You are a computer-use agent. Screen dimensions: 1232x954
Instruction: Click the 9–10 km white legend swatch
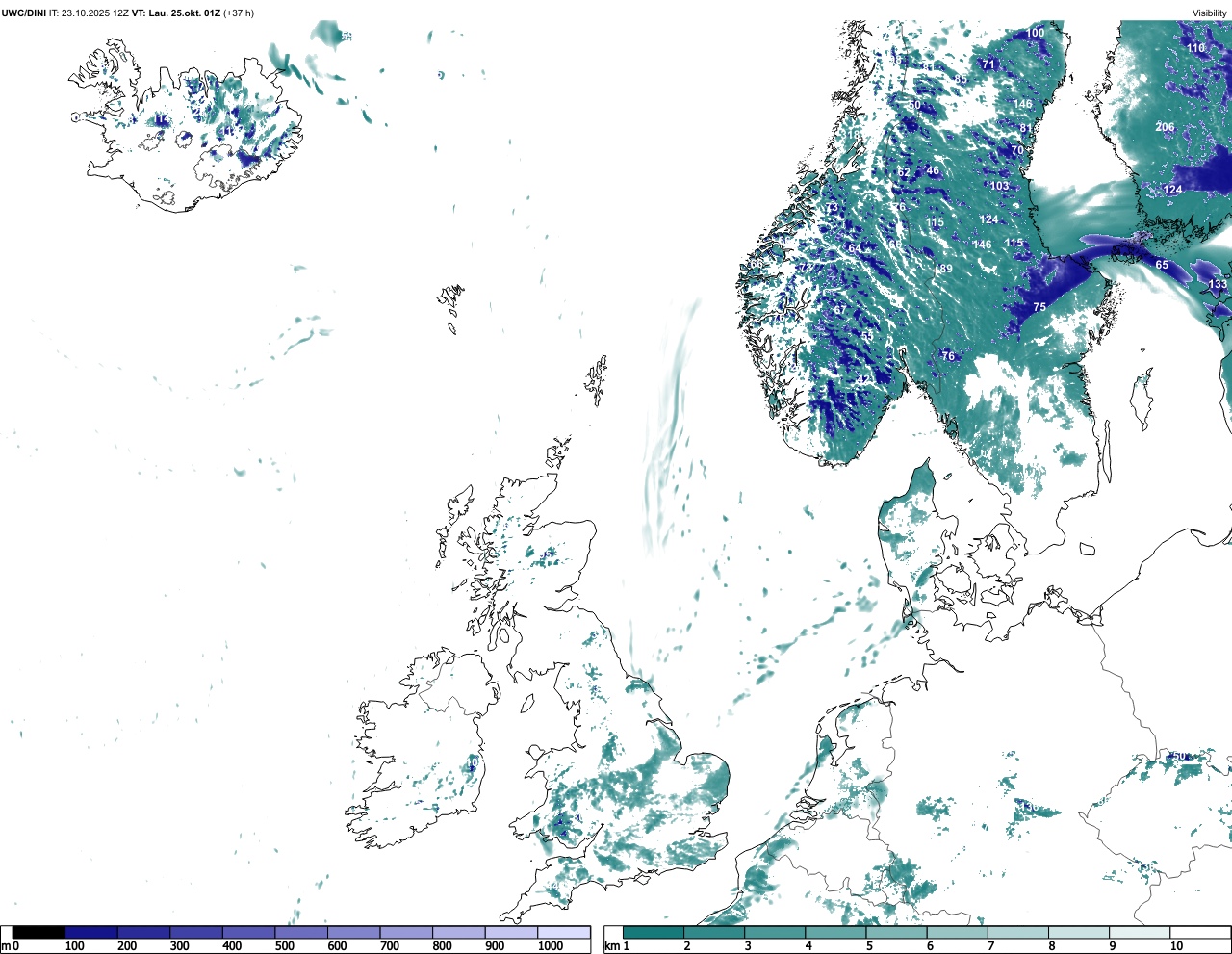pyautogui.click(x=1140, y=932)
